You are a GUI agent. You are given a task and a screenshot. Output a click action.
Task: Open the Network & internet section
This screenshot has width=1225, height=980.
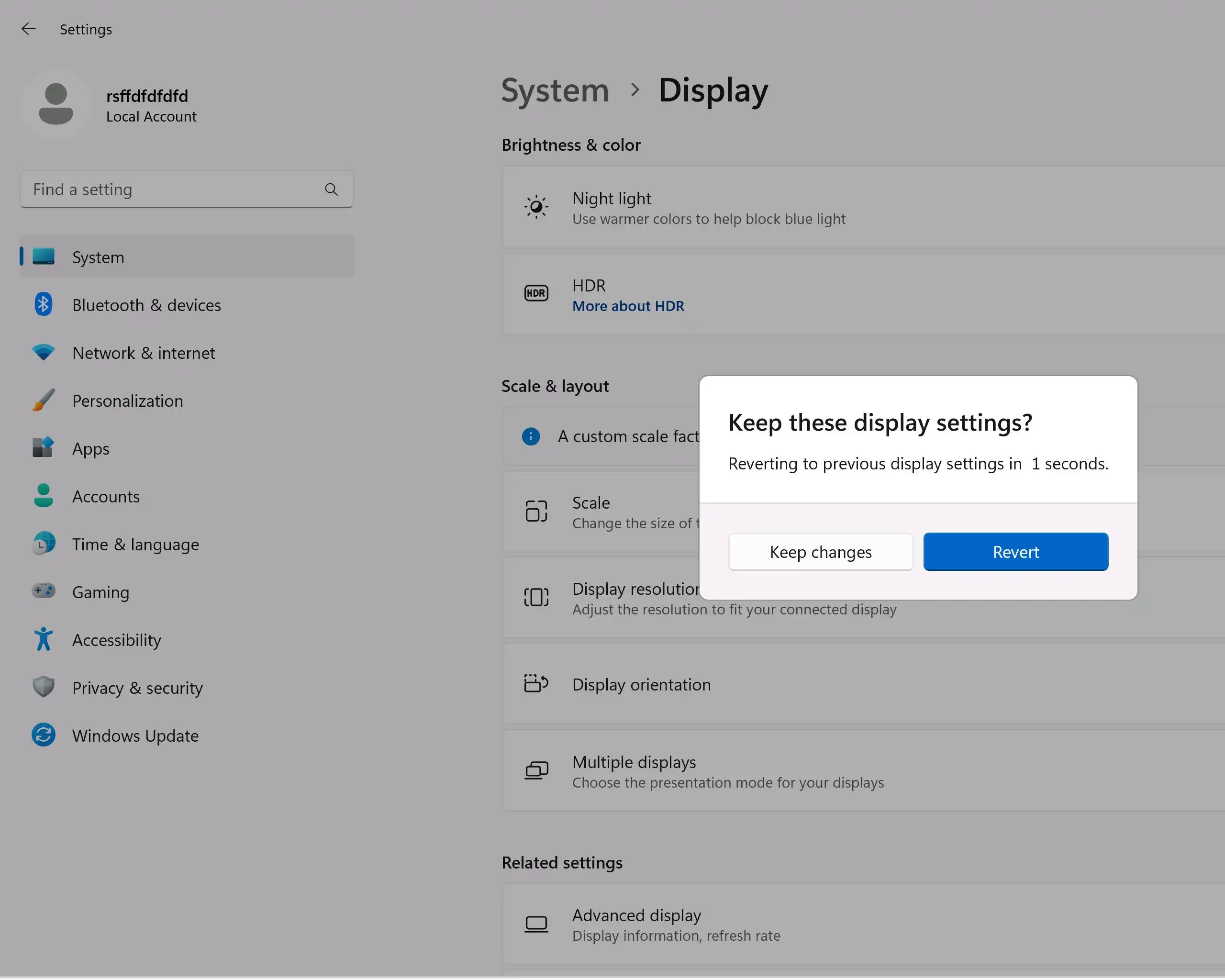click(143, 353)
